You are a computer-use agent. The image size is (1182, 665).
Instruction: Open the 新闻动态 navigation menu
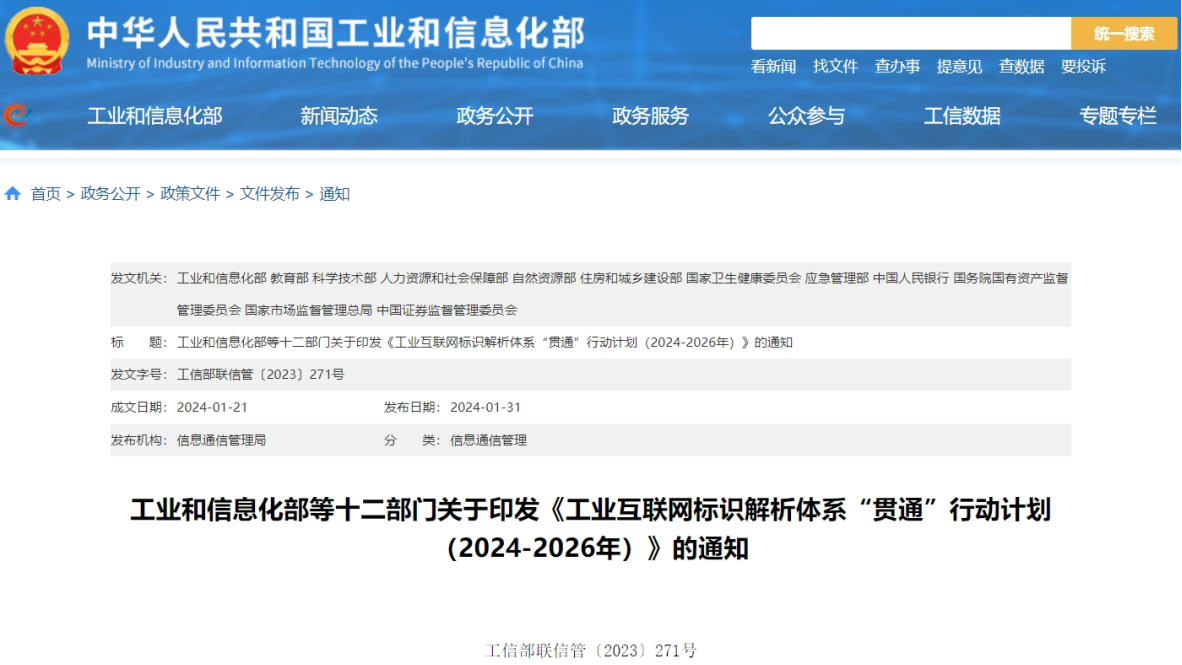(338, 115)
